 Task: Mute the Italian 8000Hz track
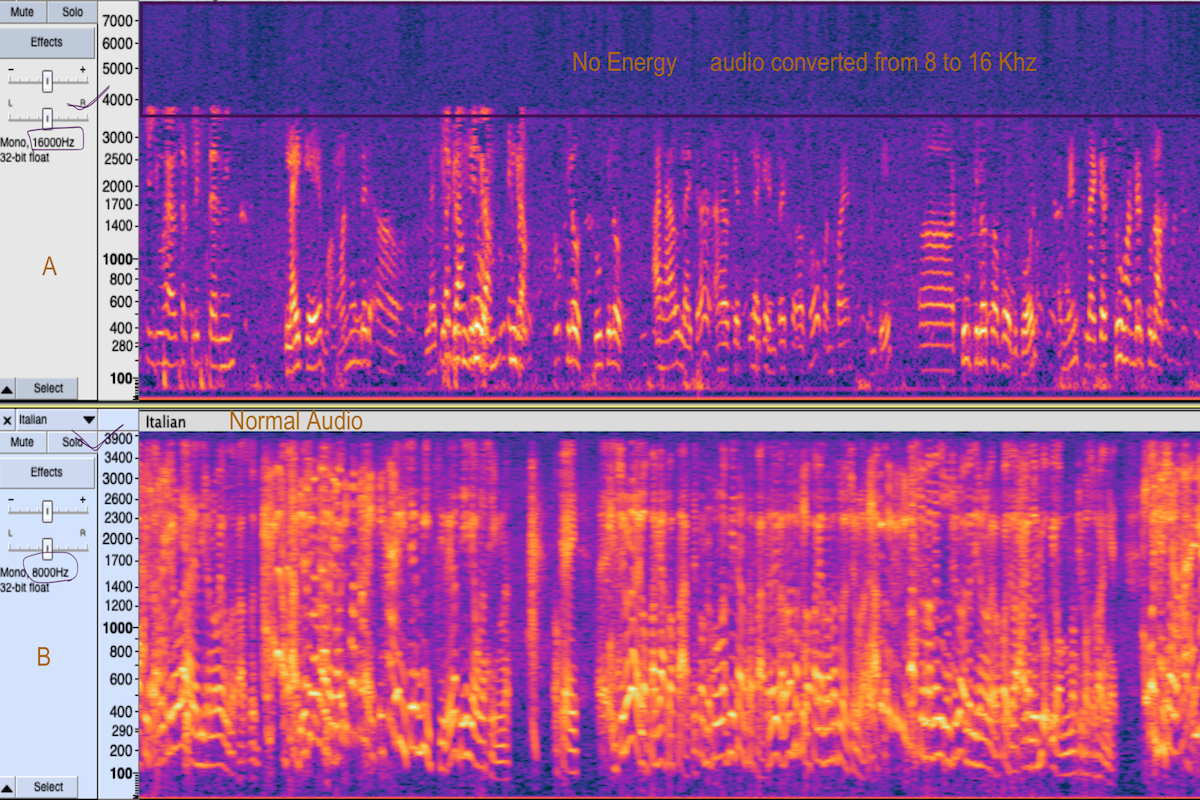[x=22, y=442]
